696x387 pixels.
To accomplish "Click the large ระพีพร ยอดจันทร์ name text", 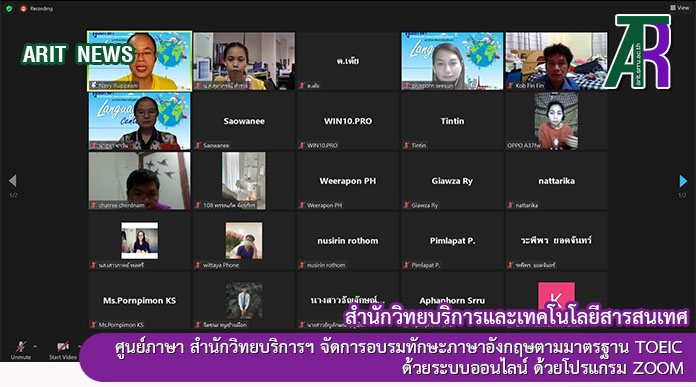I will click(x=556, y=240).
